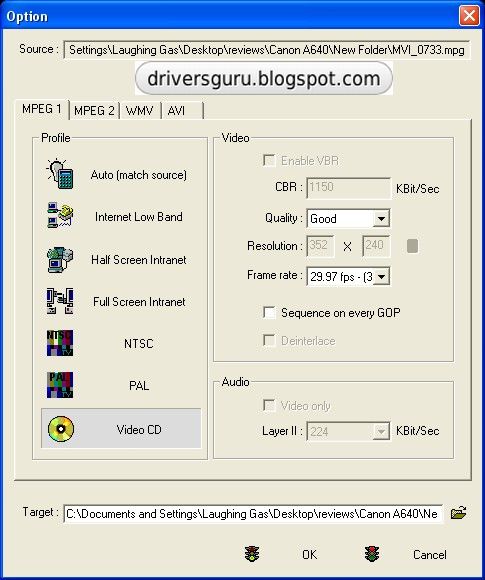Click the Target path input field
This screenshot has height=580, width=485.
pos(253,513)
